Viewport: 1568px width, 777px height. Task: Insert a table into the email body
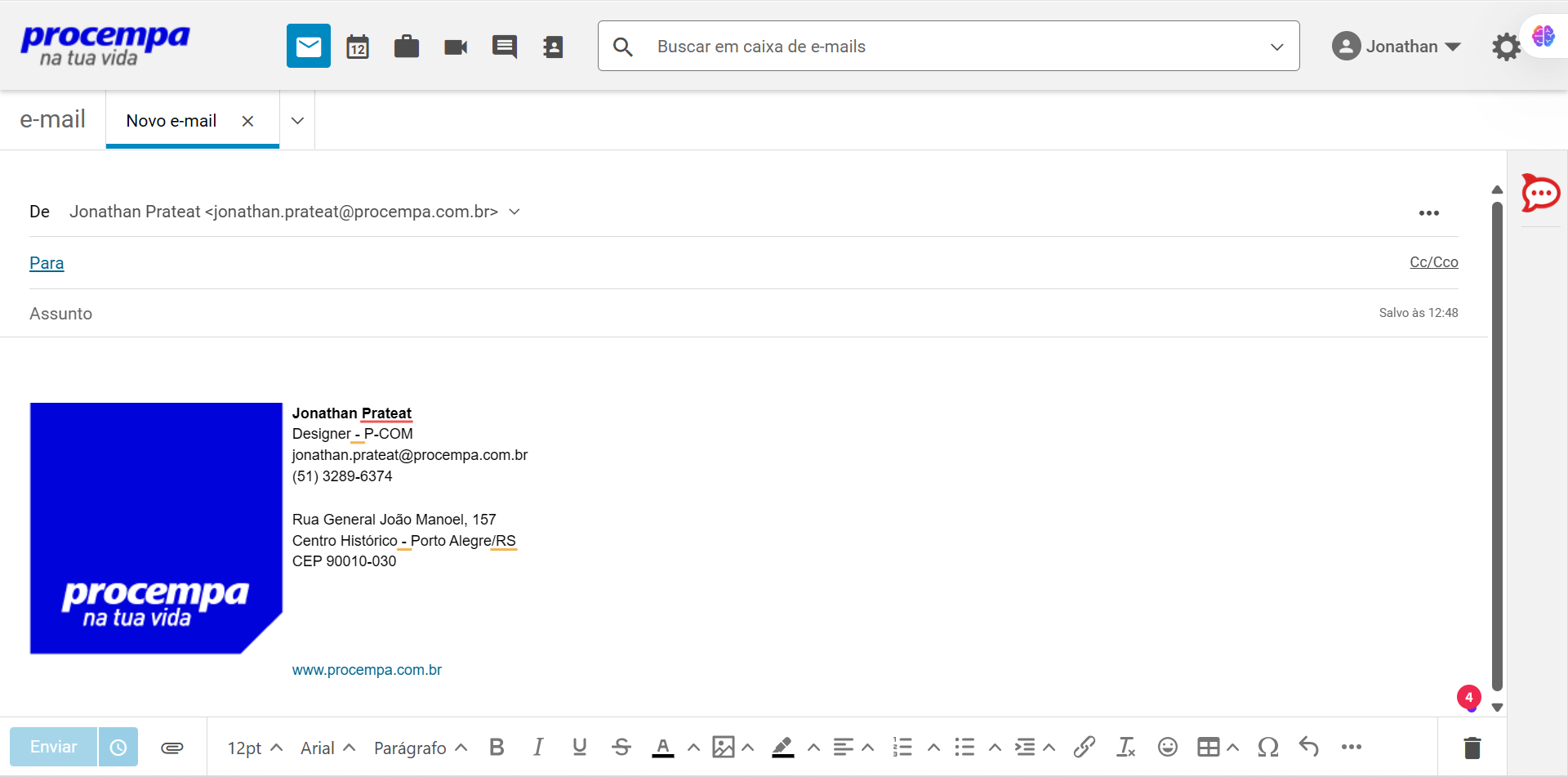click(x=1209, y=747)
